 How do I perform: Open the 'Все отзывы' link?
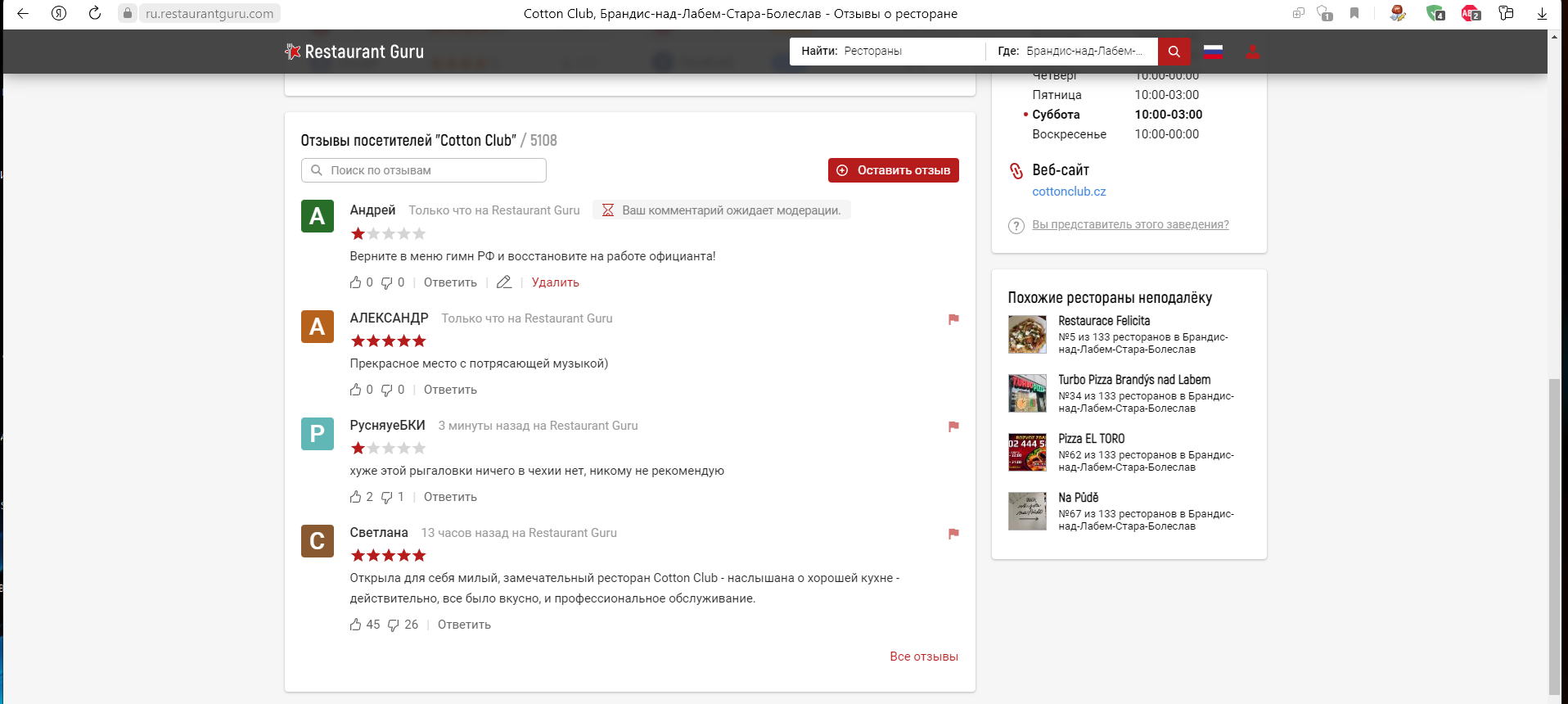point(924,657)
